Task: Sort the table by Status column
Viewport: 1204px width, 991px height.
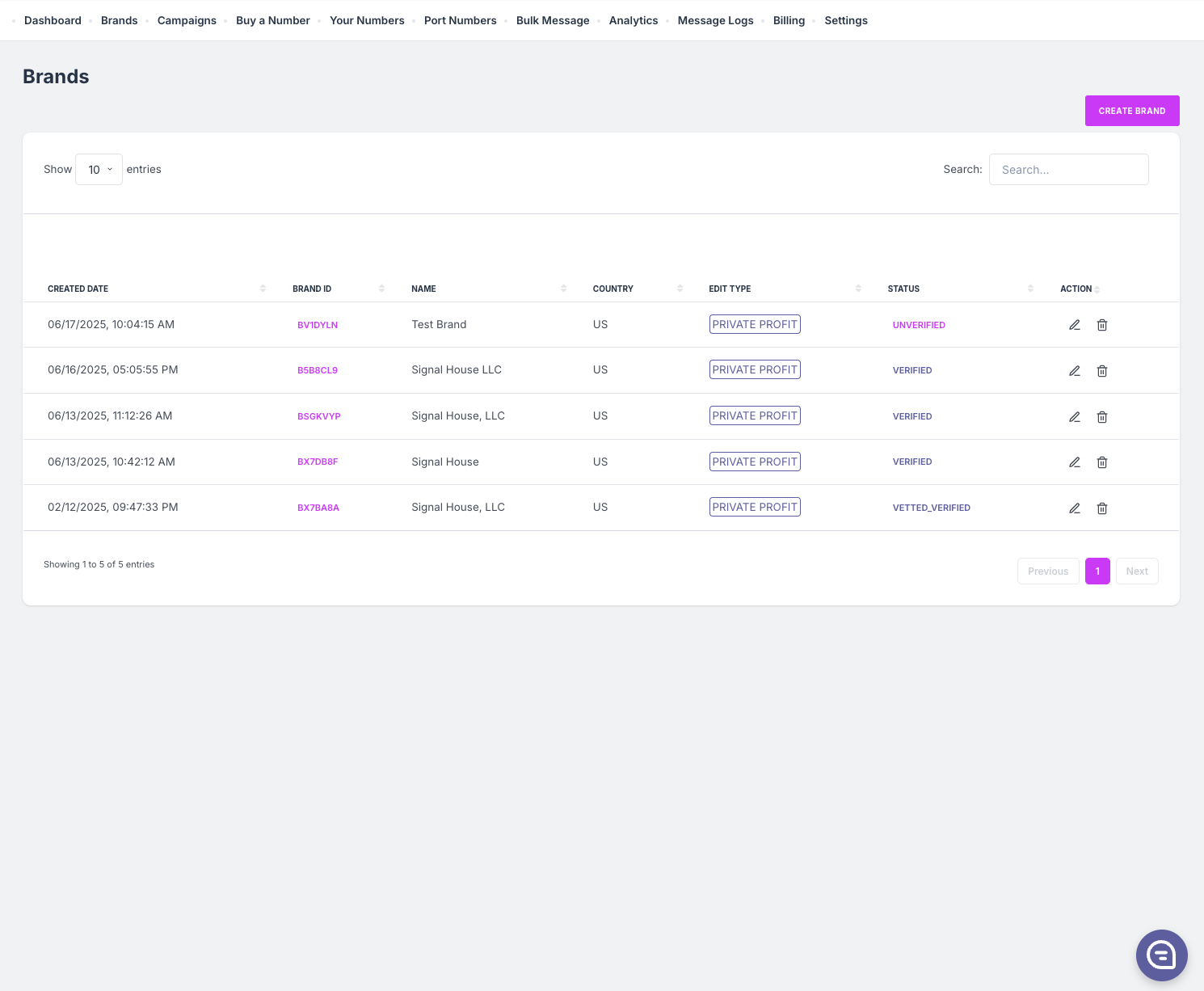Action: 903,289
